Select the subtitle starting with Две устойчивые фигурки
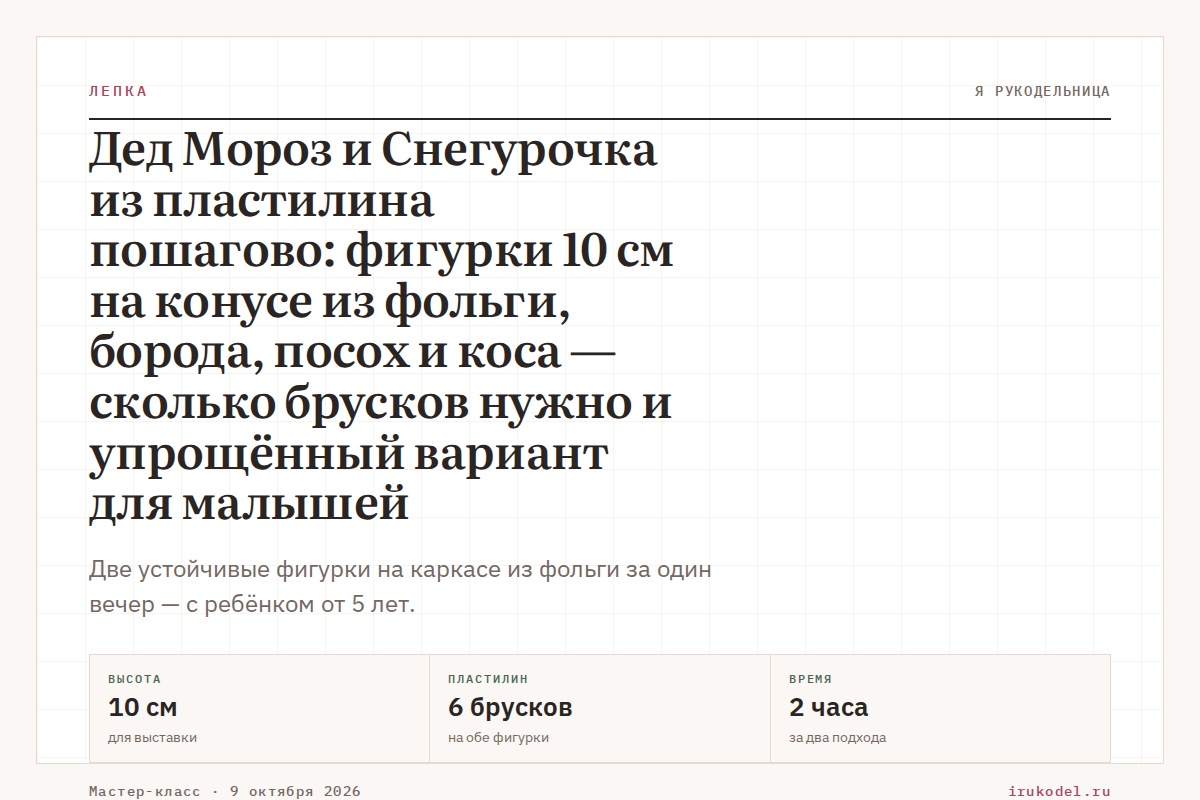The width and height of the screenshot is (1200, 800). [x=401, y=588]
